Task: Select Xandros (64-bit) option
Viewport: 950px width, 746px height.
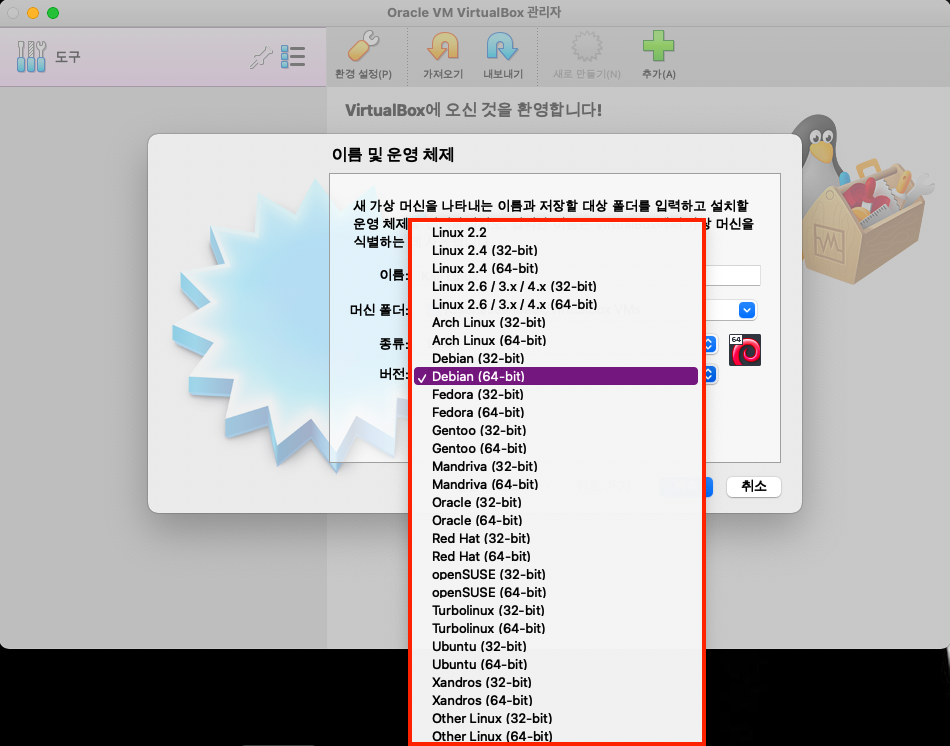Action: pos(556,700)
